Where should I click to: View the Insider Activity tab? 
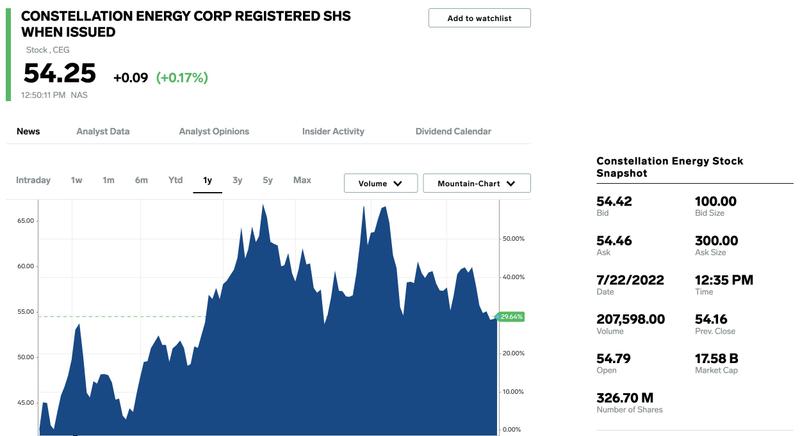[333, 131]
